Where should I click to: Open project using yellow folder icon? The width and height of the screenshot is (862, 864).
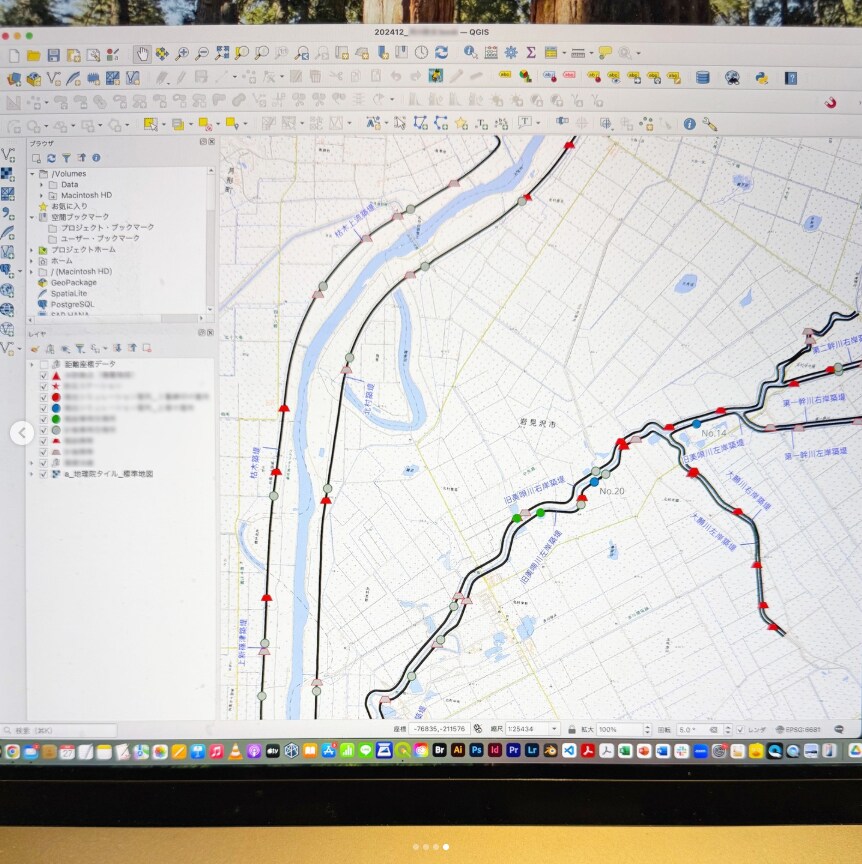pos(34,55)
